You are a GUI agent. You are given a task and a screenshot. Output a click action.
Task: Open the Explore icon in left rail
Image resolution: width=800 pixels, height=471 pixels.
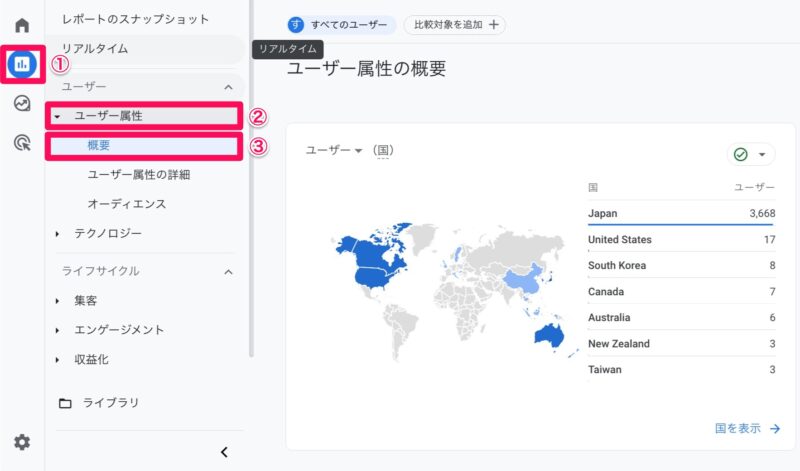coord(22,104)
